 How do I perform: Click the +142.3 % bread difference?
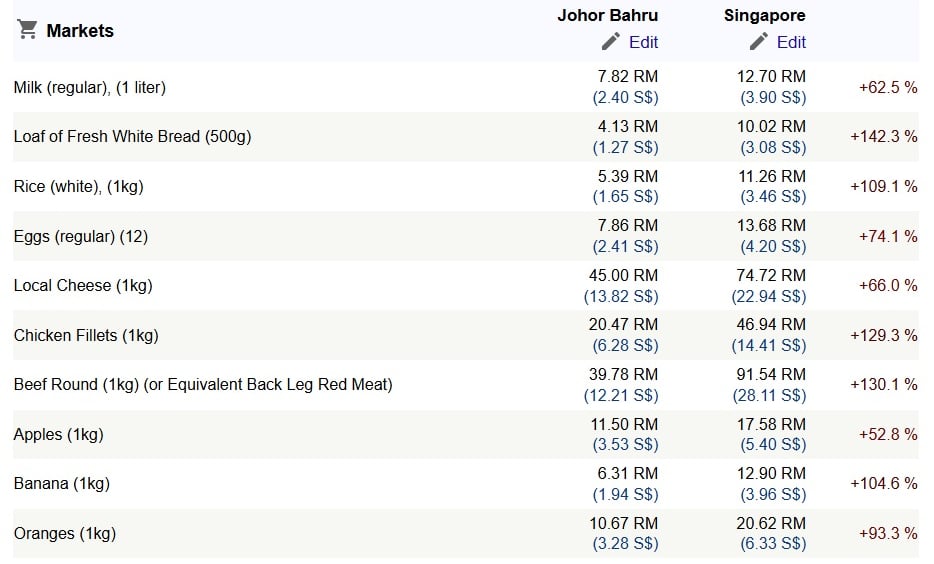point(883,136)
